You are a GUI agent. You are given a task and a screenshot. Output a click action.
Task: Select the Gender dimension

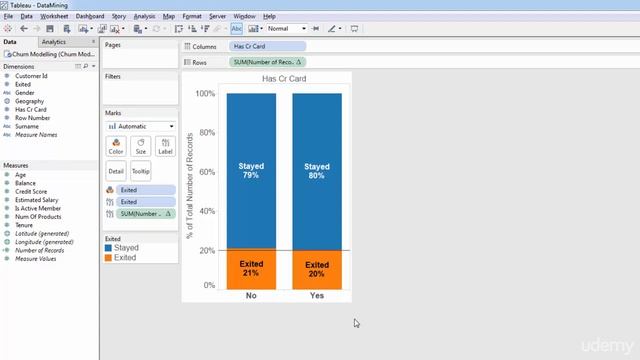tap(24, 93)
